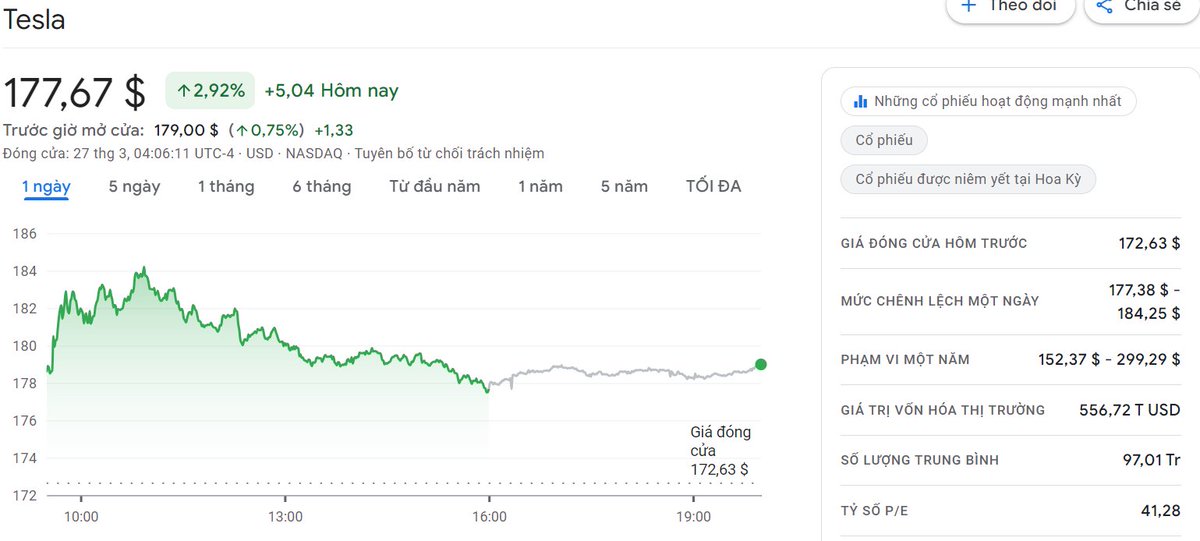Open the Tuyên bố từ chối trách nhiệm link
This screenshot has height=541, width=1200.
click(448, 153)
